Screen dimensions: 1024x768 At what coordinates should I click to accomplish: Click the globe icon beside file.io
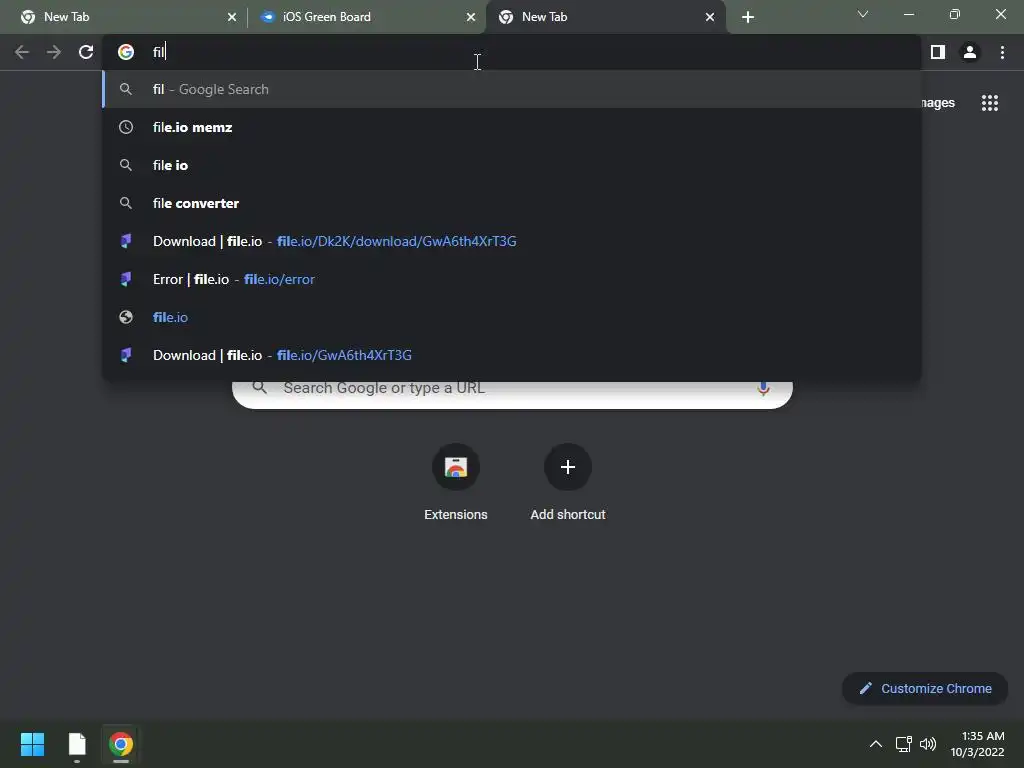pos(126,317)
